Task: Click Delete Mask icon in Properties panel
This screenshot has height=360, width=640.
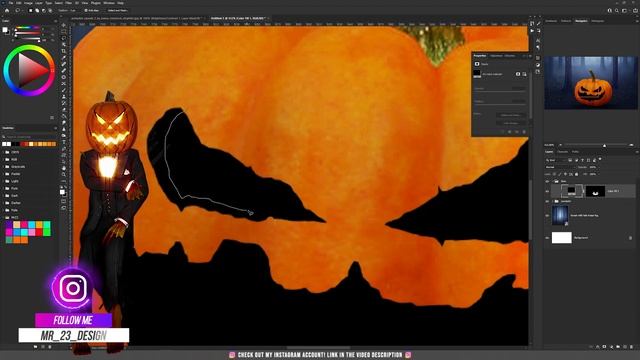Action: pyautogui.click(x=524, y=132)
